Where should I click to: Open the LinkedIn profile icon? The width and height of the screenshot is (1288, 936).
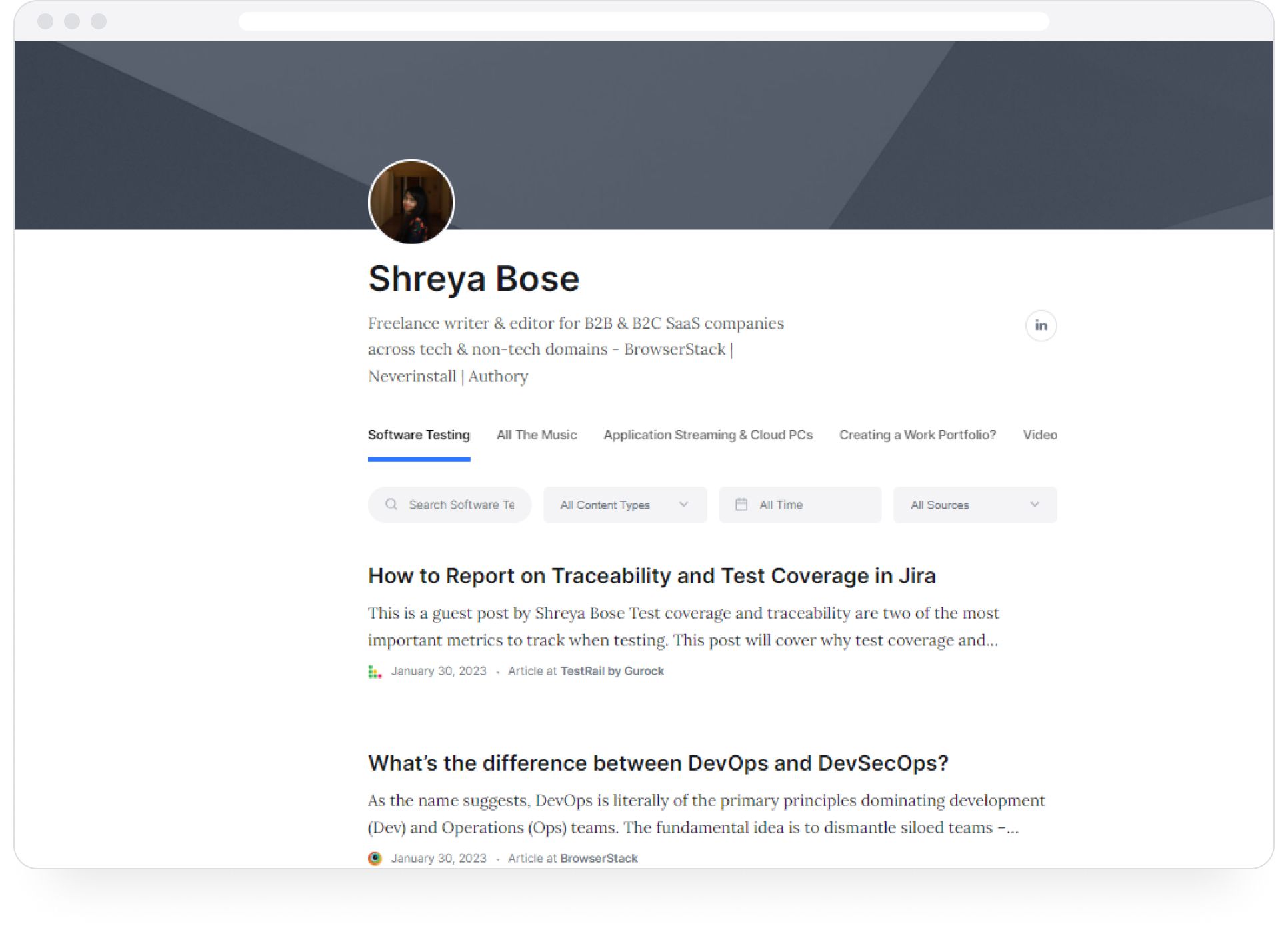1041,325
